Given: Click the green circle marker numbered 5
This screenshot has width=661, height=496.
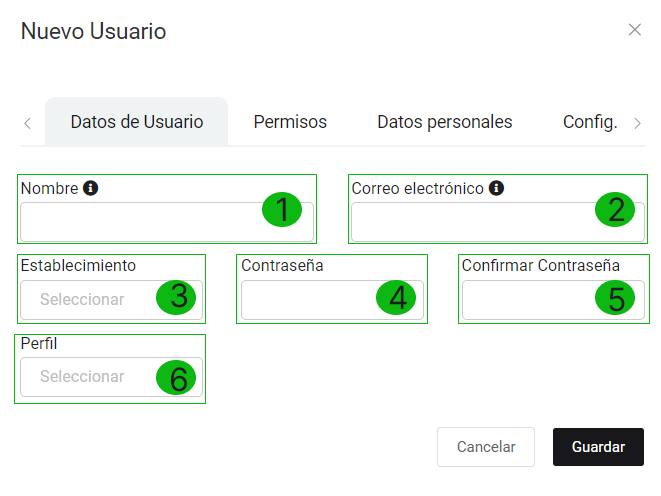Looking at the screenshot, I should [615, 298].
